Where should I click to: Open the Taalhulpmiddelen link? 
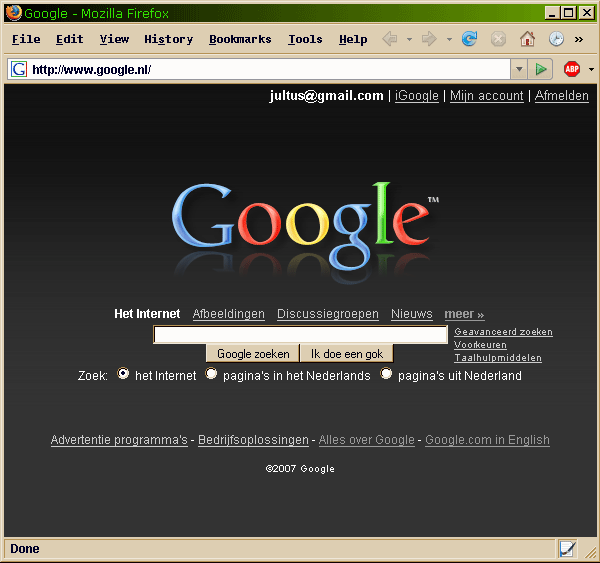498,358
